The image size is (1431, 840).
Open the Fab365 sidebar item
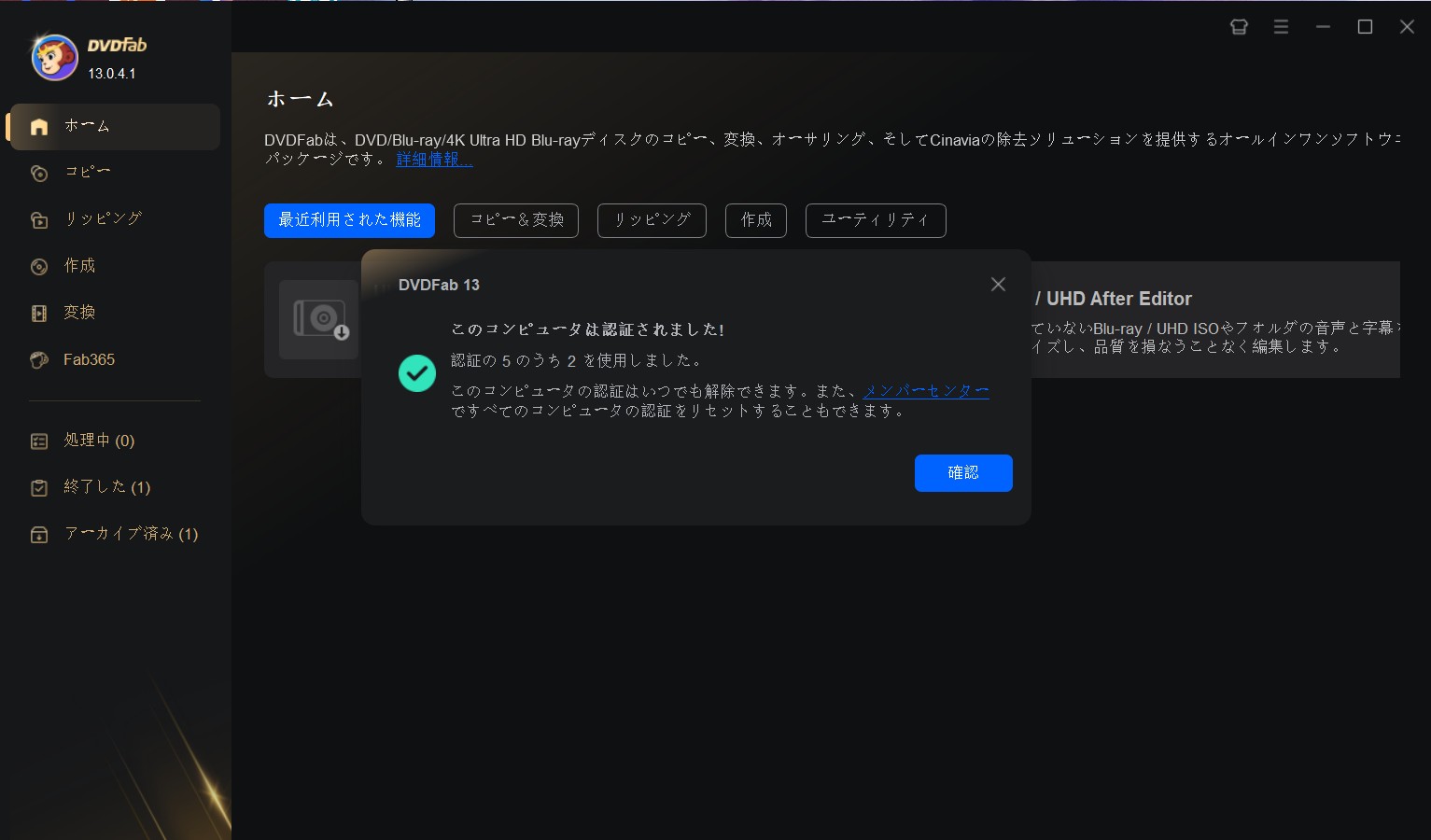click(x=114, y=359)
